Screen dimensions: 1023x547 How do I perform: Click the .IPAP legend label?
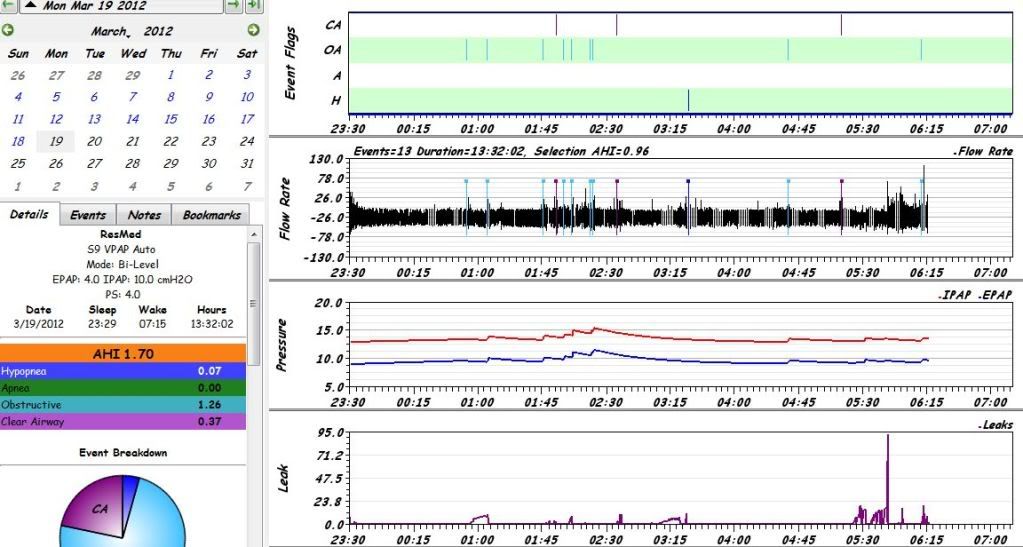(956, 295)
